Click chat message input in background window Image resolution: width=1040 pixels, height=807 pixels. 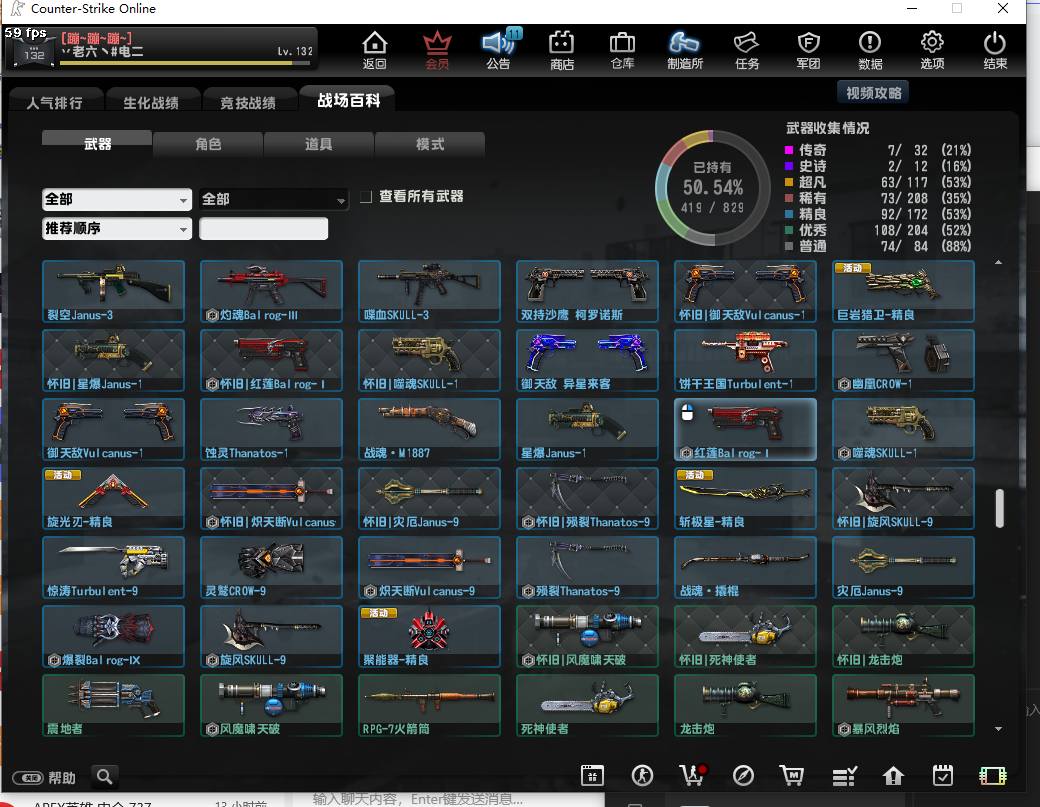(x=418, y=800)
